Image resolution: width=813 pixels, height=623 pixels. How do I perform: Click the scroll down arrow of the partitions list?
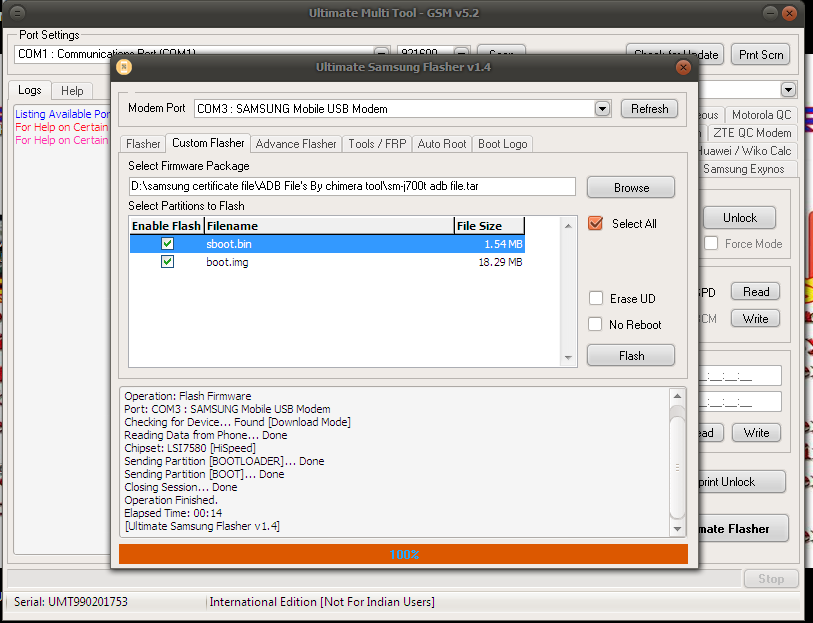[x=568, y=358]
